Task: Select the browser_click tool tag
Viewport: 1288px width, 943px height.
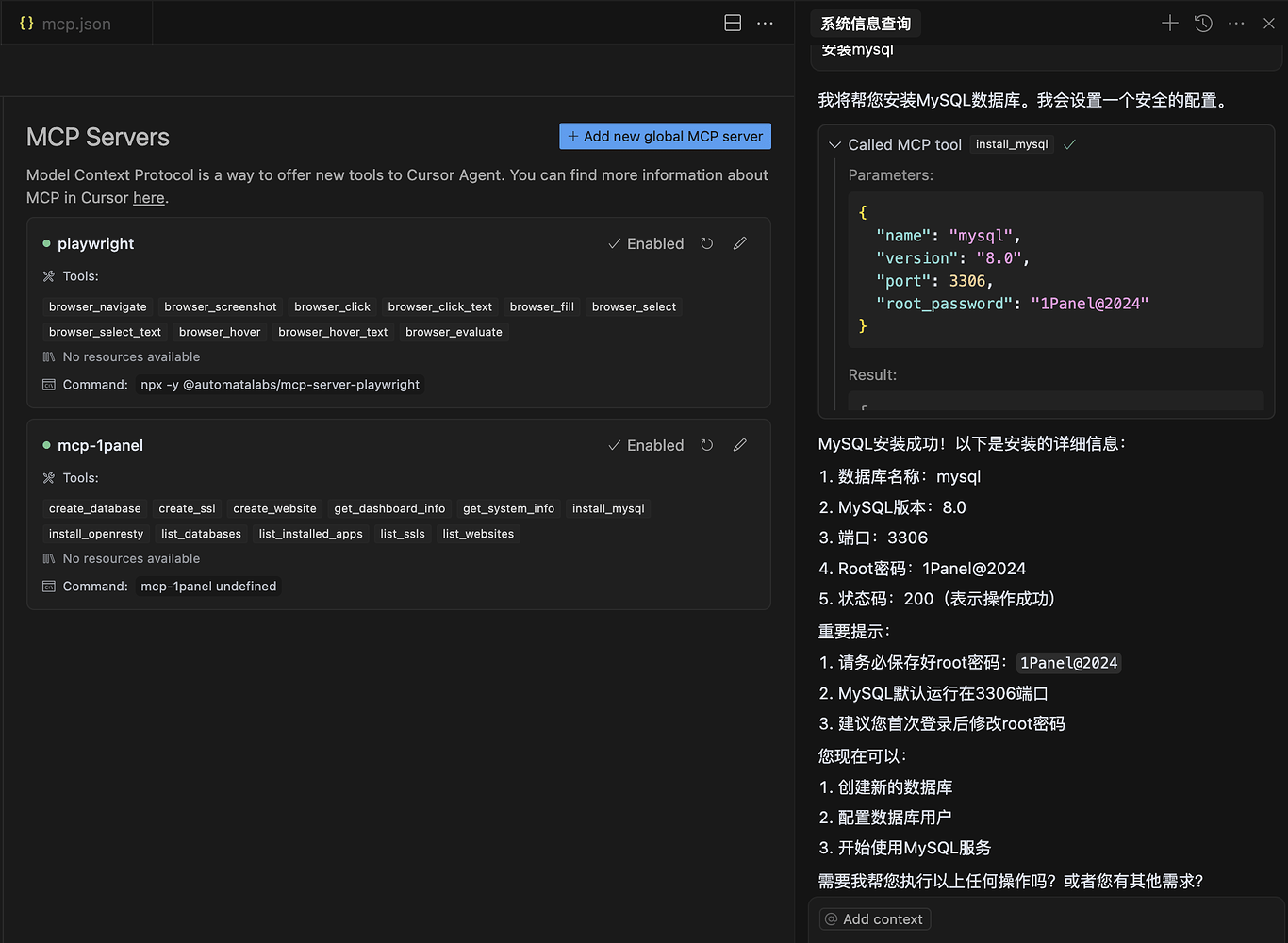Action: [332, 306]
